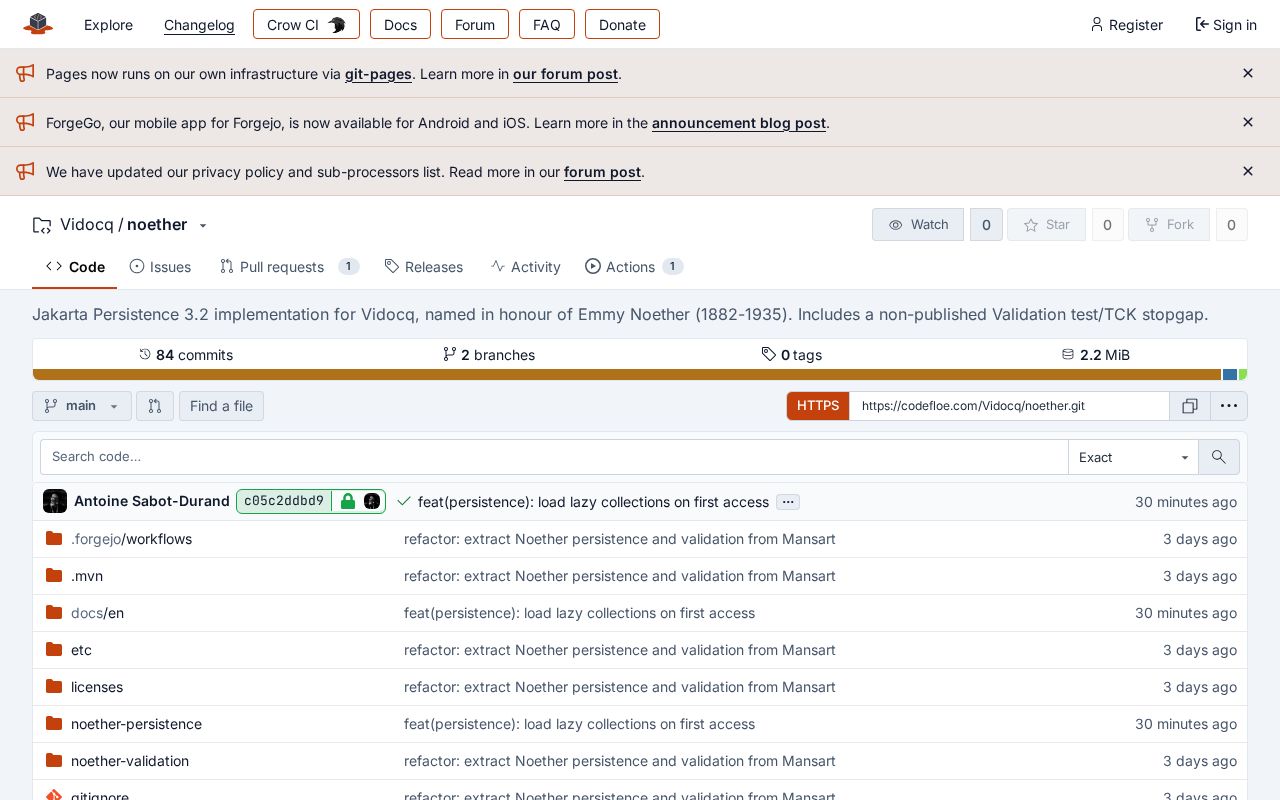Open the Exact search mode dropdown
Screen dimensions: 1280x800
1134,457
